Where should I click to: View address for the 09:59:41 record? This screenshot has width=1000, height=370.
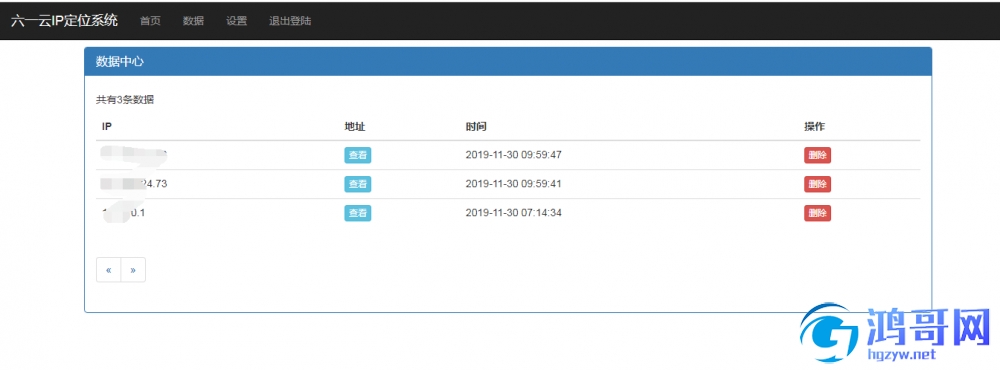358,184
